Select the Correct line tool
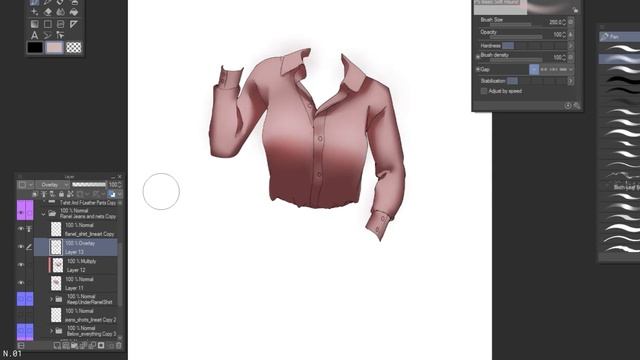The image size is (640, 360). (61, 36)
